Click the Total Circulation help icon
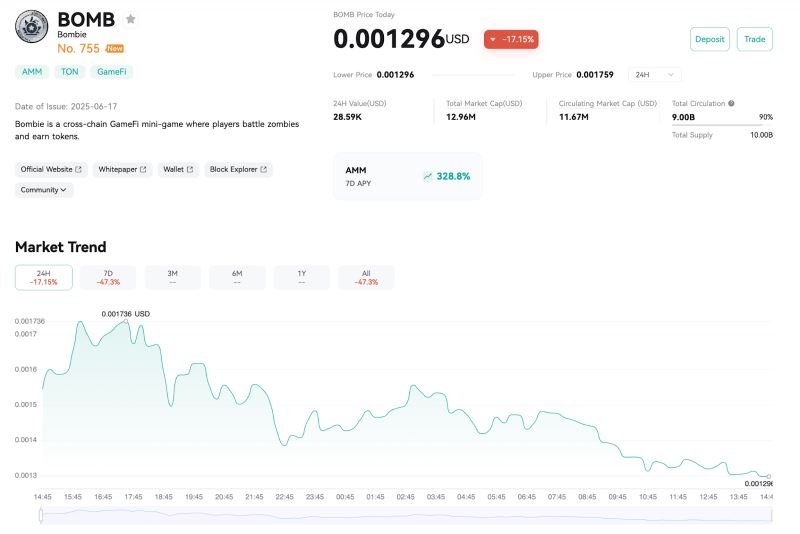 [731, 103]
